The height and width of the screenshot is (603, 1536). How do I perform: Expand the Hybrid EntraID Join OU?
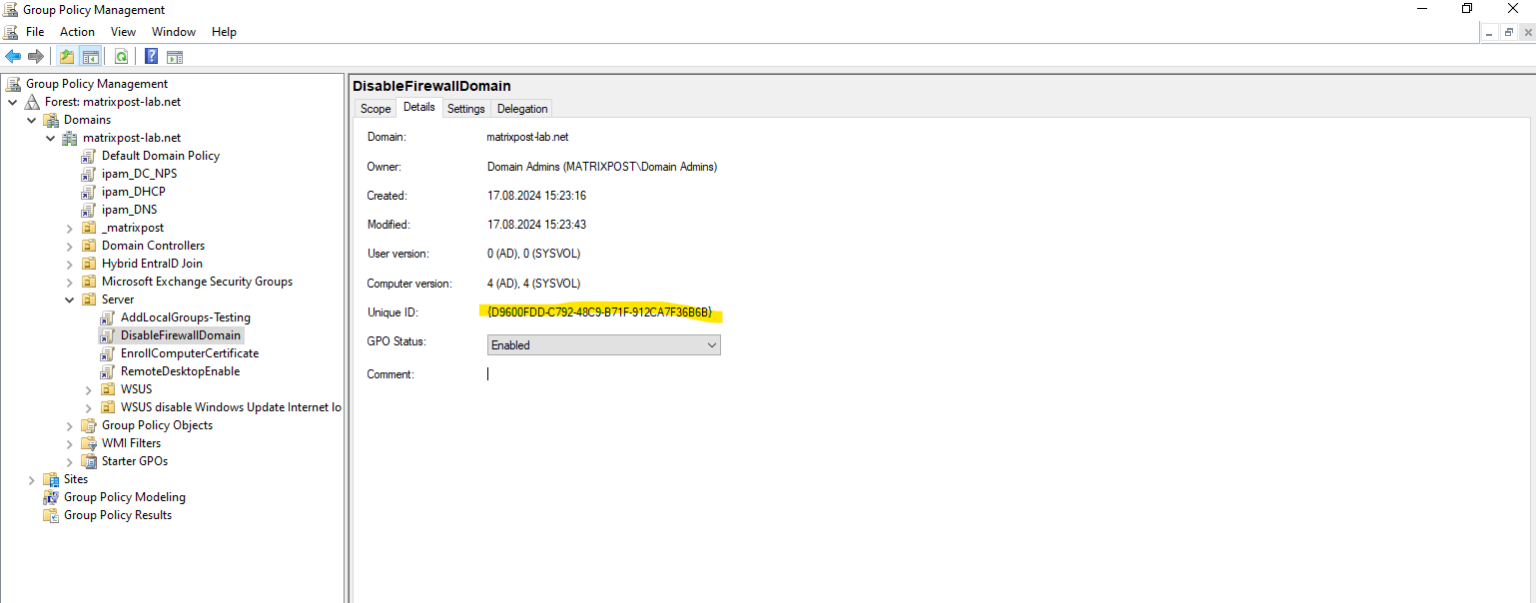click(70, 264)
